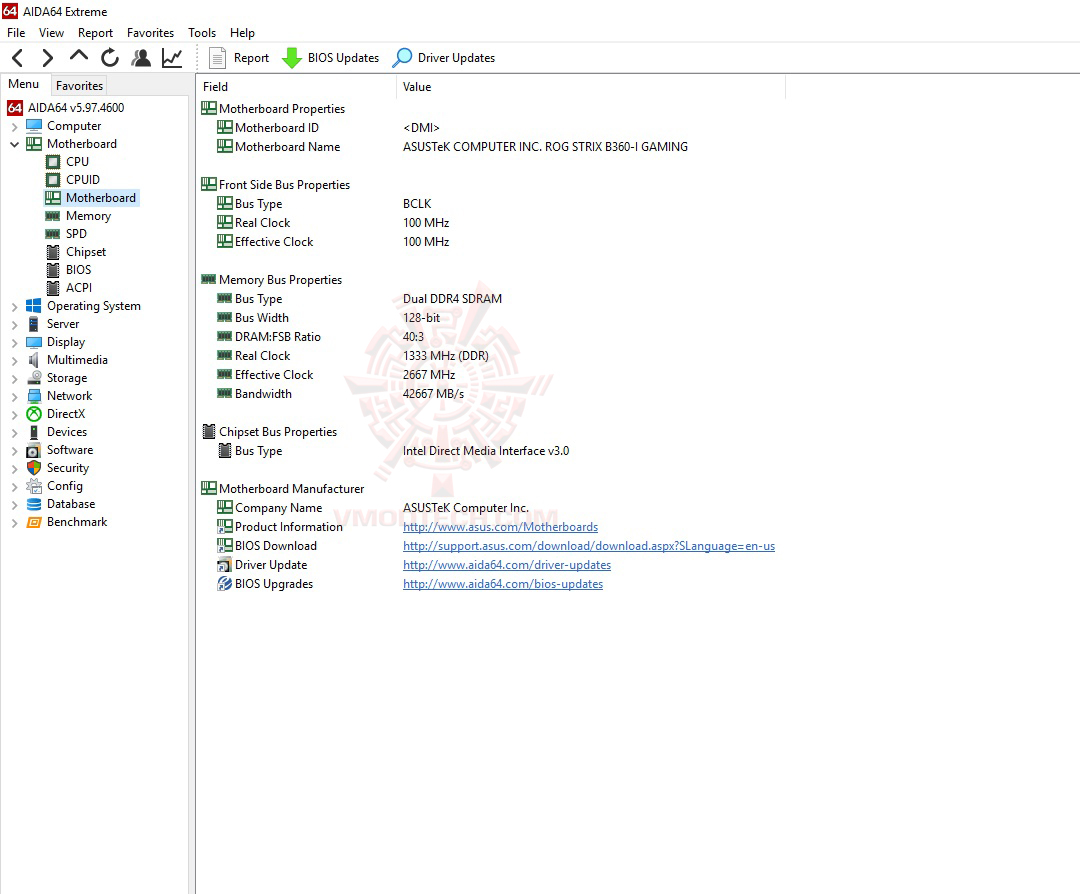Open the graph chart toolbar icon
The height and width of the screenshot is (894, 1080).
click(x=172, y=58)
